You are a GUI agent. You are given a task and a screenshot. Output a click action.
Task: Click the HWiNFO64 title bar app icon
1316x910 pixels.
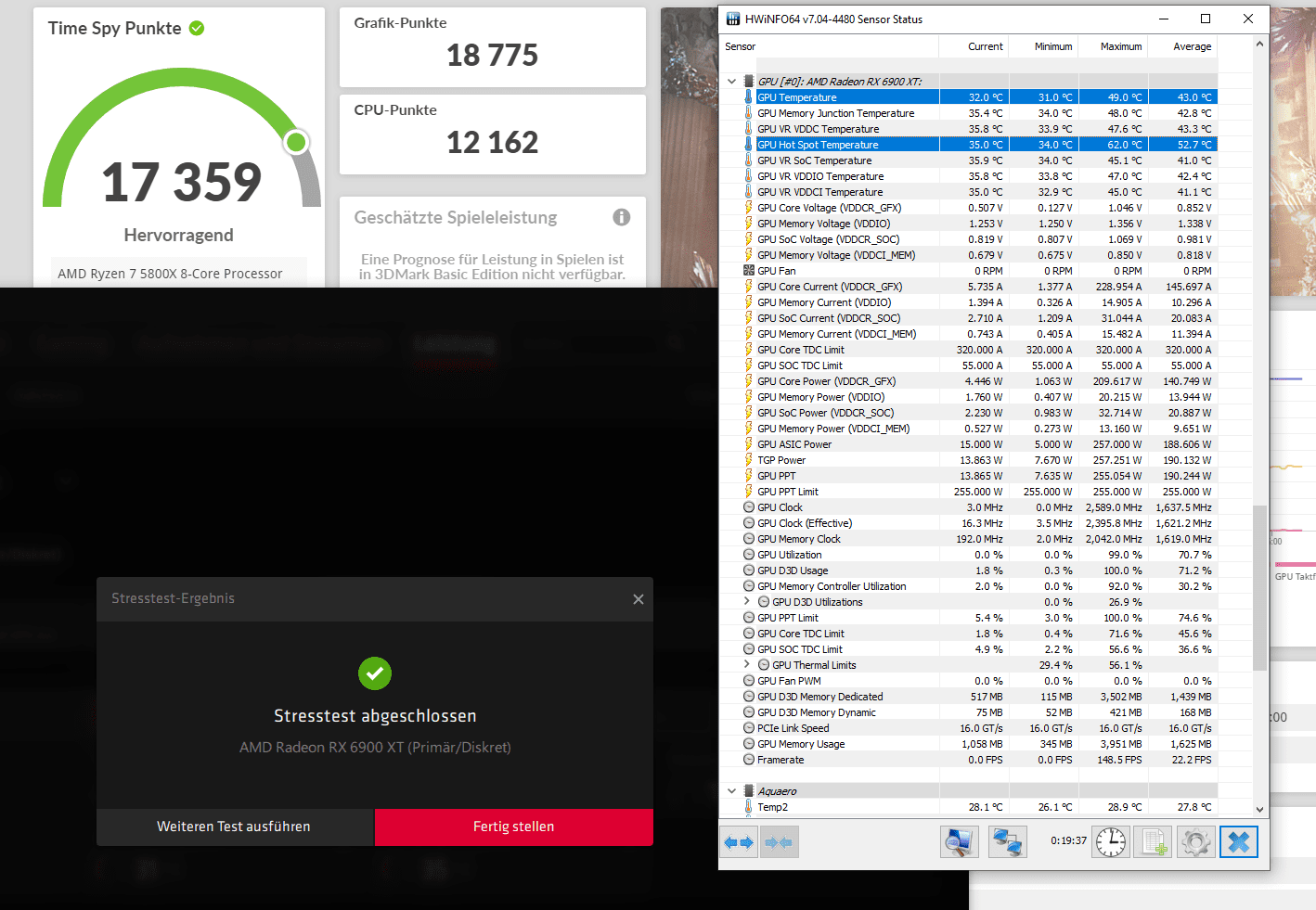pyautogui.click(x=733, y=19)
